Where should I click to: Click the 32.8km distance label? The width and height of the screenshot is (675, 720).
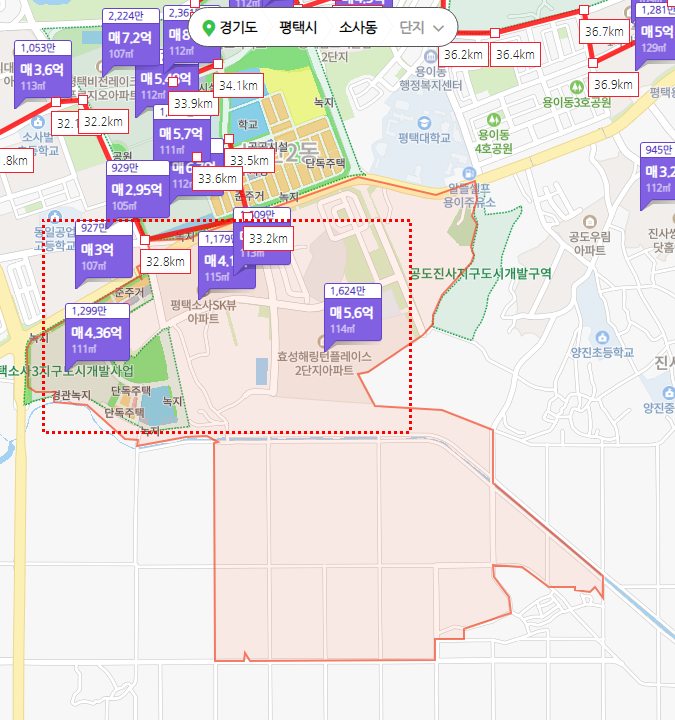point(165,262)
